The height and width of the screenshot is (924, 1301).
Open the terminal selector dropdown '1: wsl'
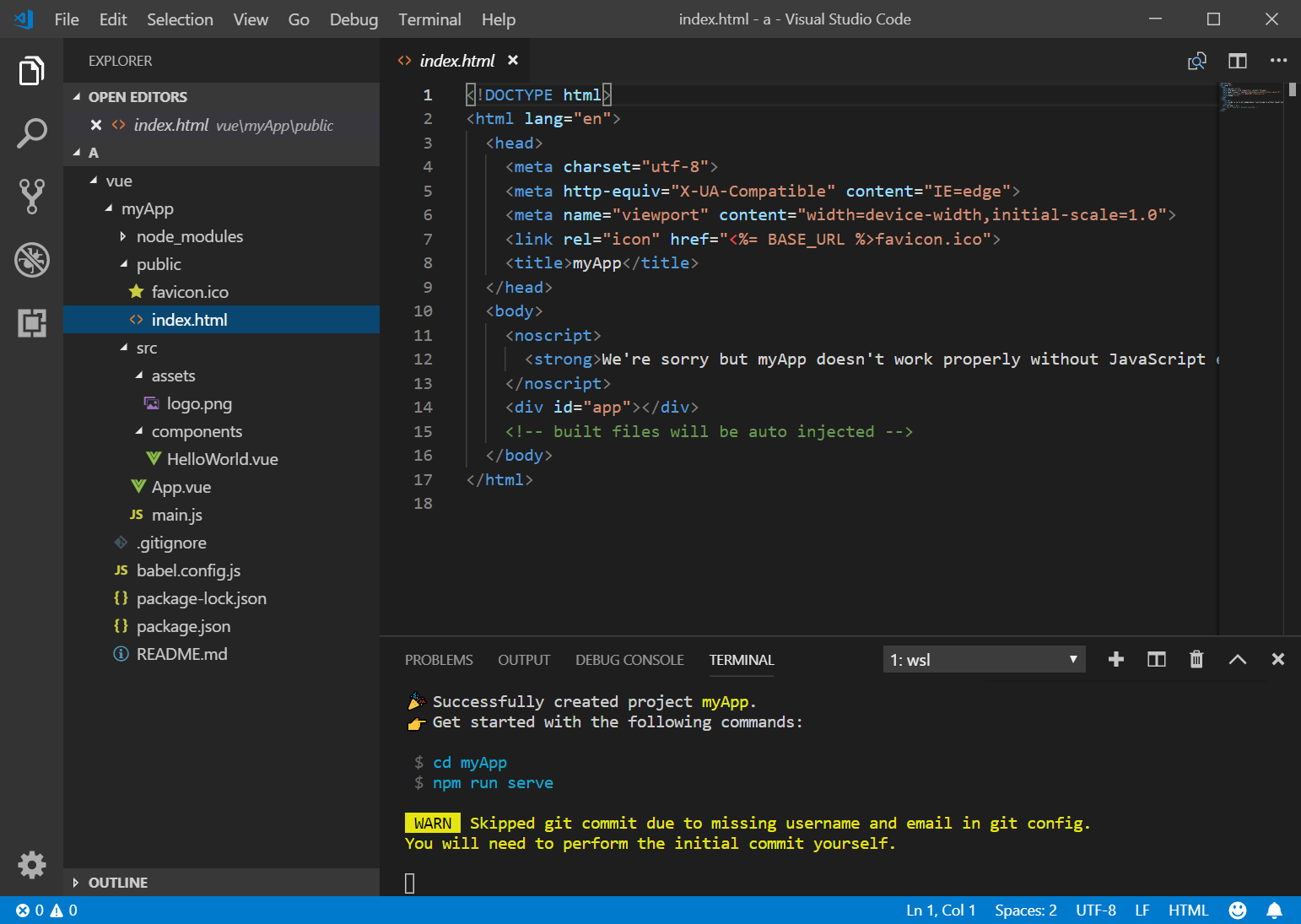point(983,660)
